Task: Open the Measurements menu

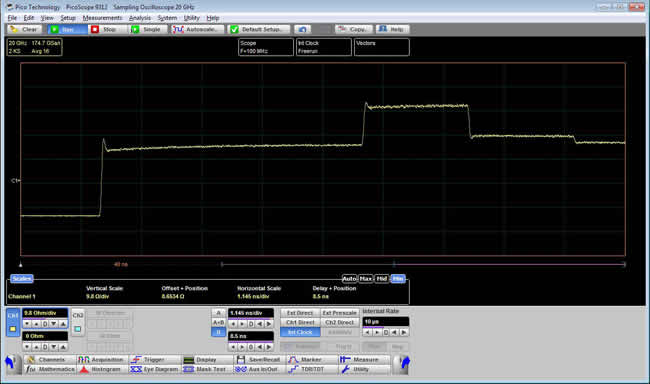Action: point(102,18)
